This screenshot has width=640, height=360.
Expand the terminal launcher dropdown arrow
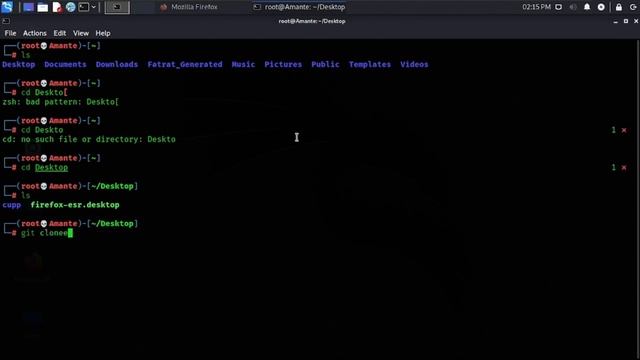coord(93,7)
